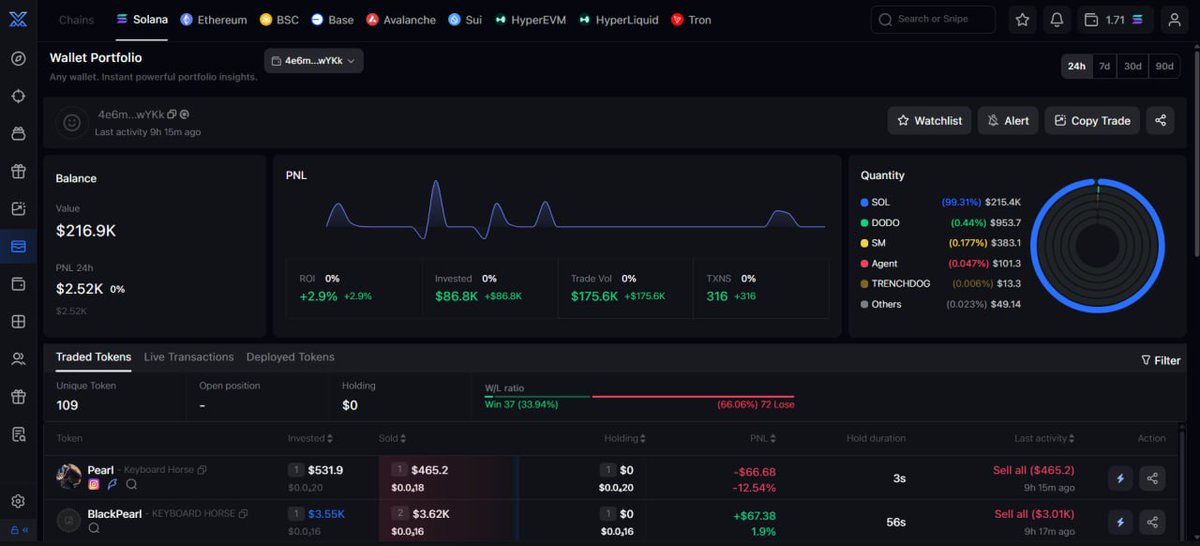This screenshot has width=1200, height=546.
Task: Click SOL blue legend dot
Action: [x=865, y=202]
